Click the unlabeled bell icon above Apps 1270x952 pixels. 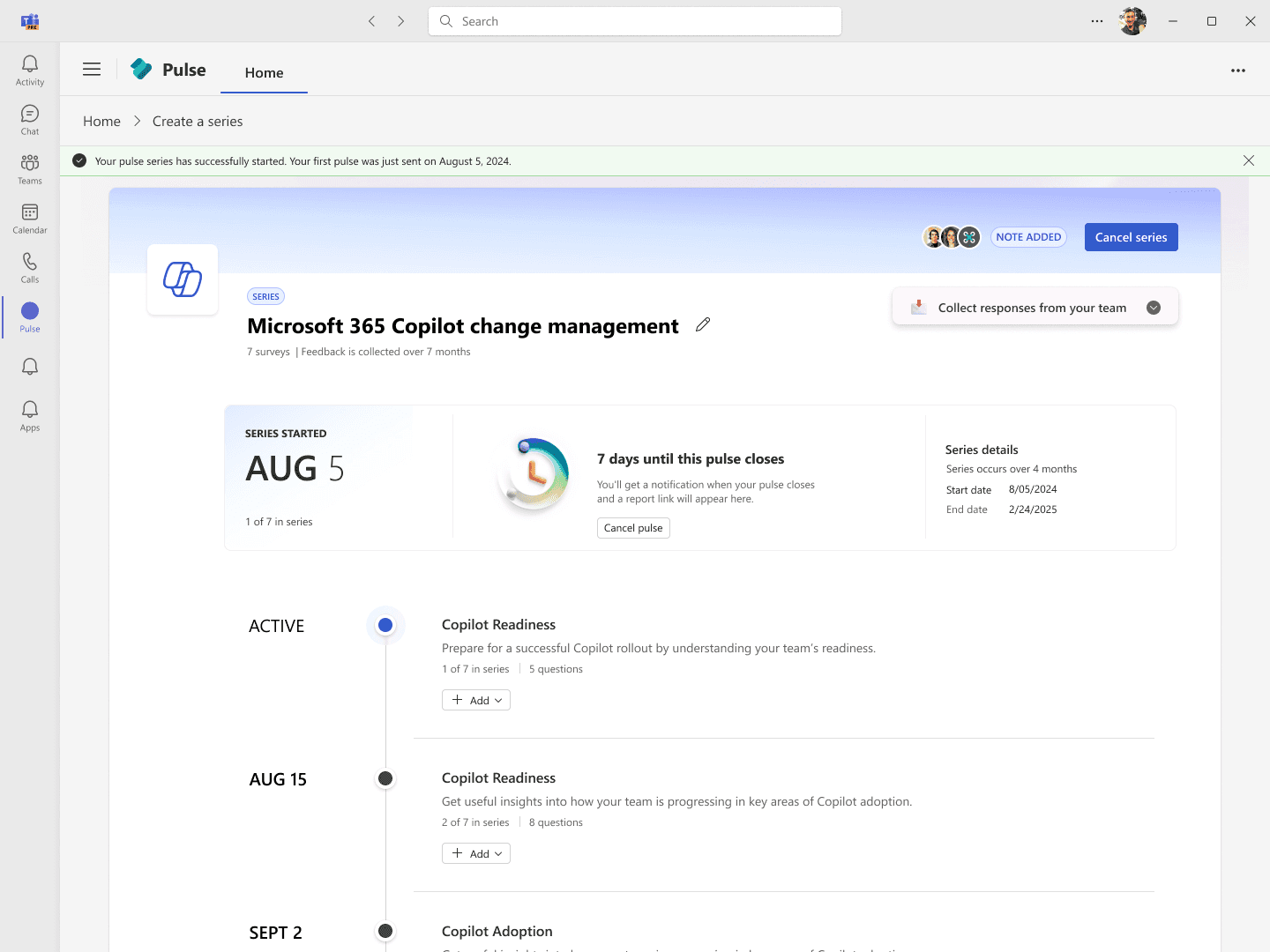click(30, 367)
